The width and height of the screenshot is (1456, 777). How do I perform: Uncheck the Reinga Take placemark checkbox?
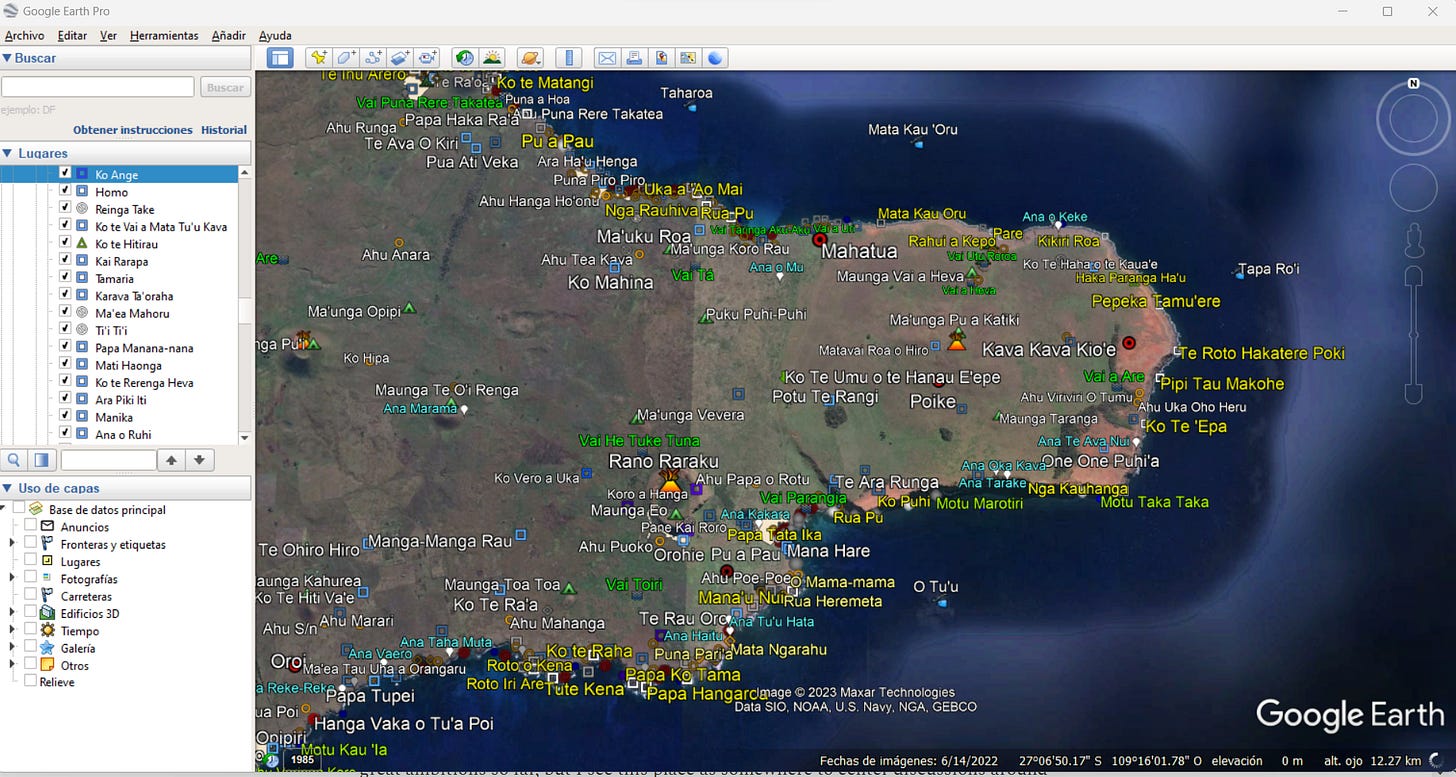pyautogui.click(x=65, y=209)
